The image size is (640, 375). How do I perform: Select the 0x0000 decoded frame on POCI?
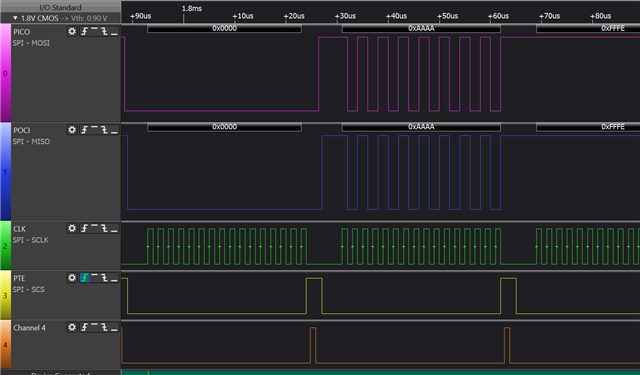click(224, 127)
